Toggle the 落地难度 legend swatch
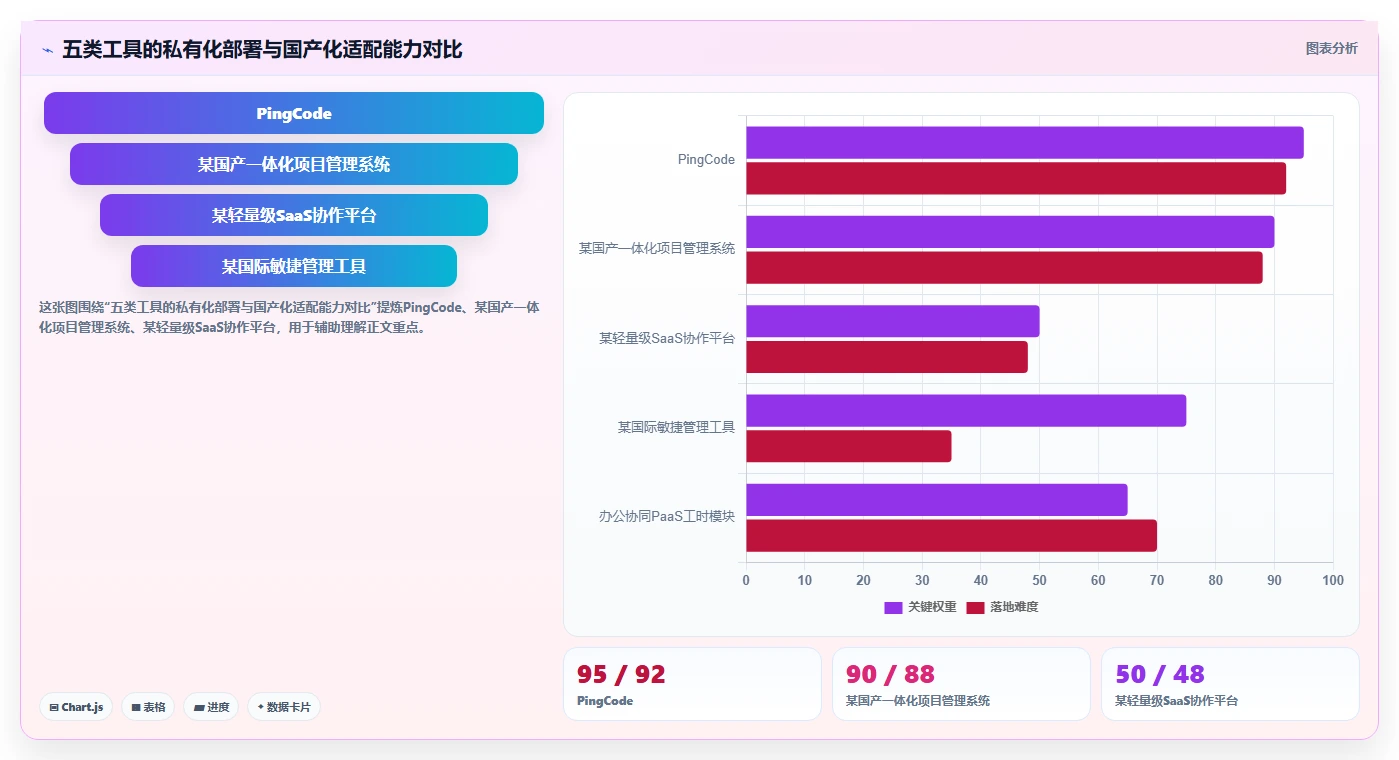The width and height of the screenshot is (1399, 760). click(975, 607)
